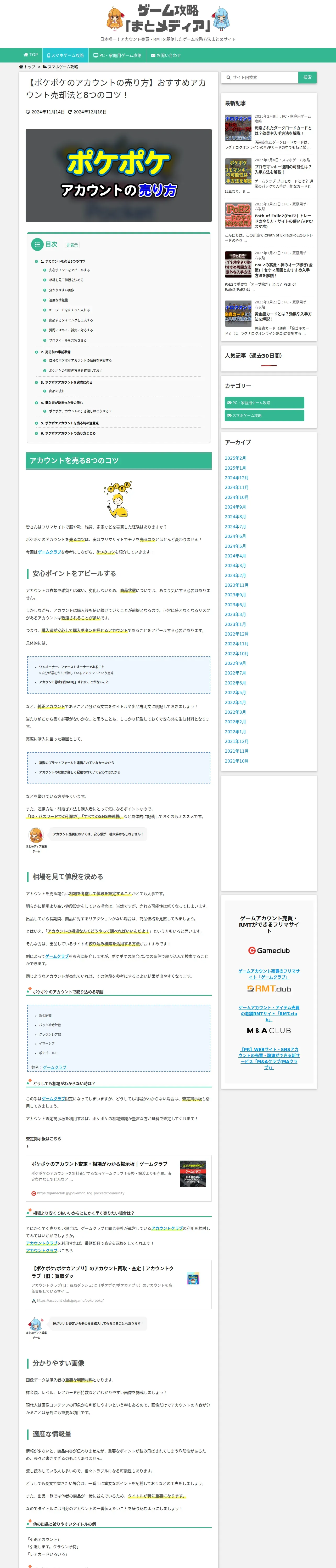Jump to 相場を見て値段を決める in contents
336x1568 pixels.
click(66, 280)
